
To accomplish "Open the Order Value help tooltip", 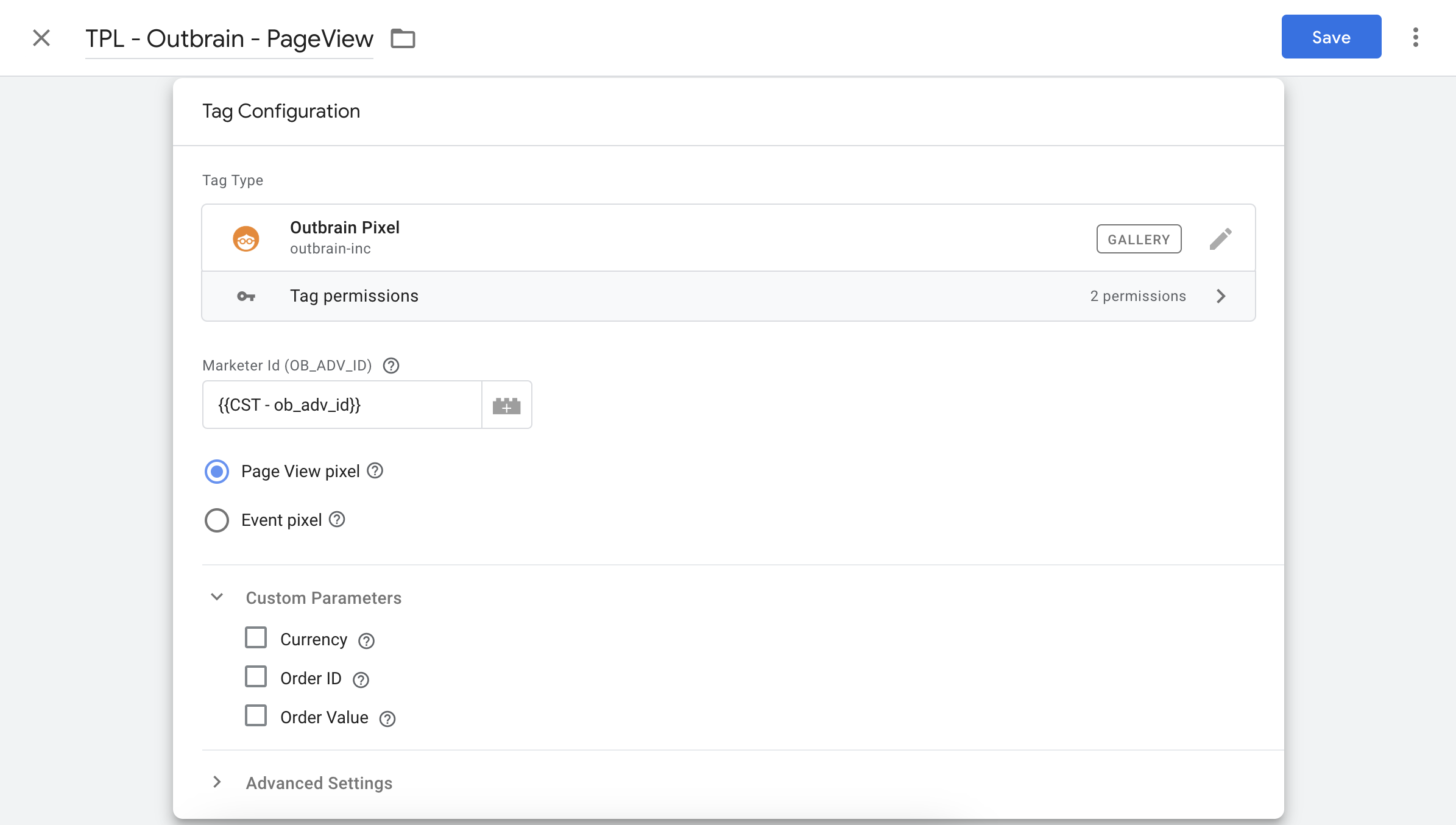I will tap(388, 718).
